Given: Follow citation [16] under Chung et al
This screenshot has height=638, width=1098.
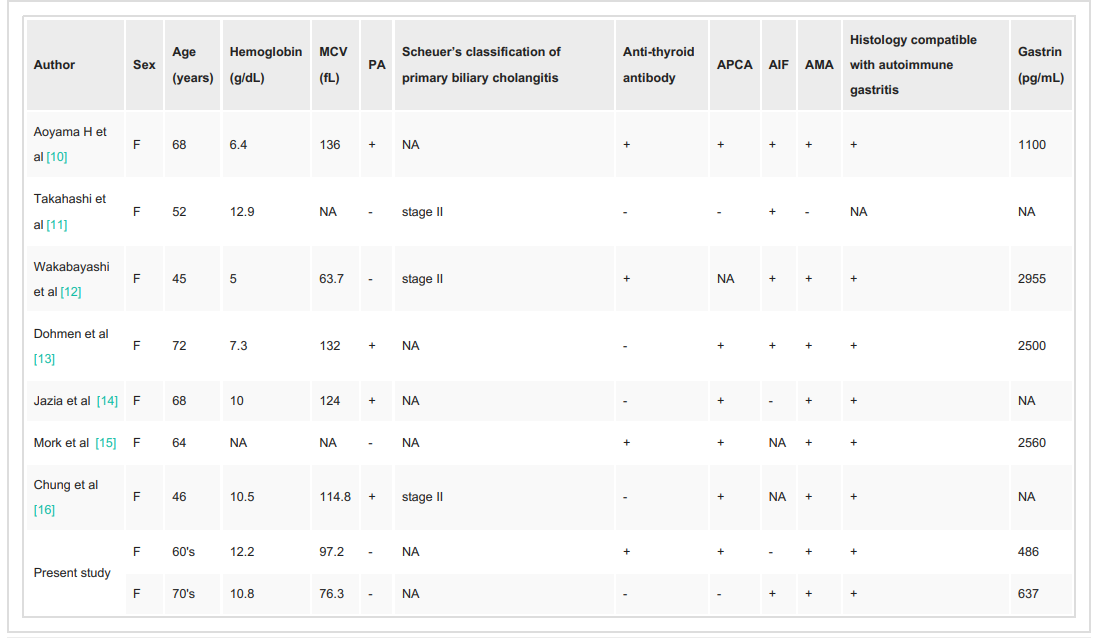Looking at the screenshot, I should (45, 510).
